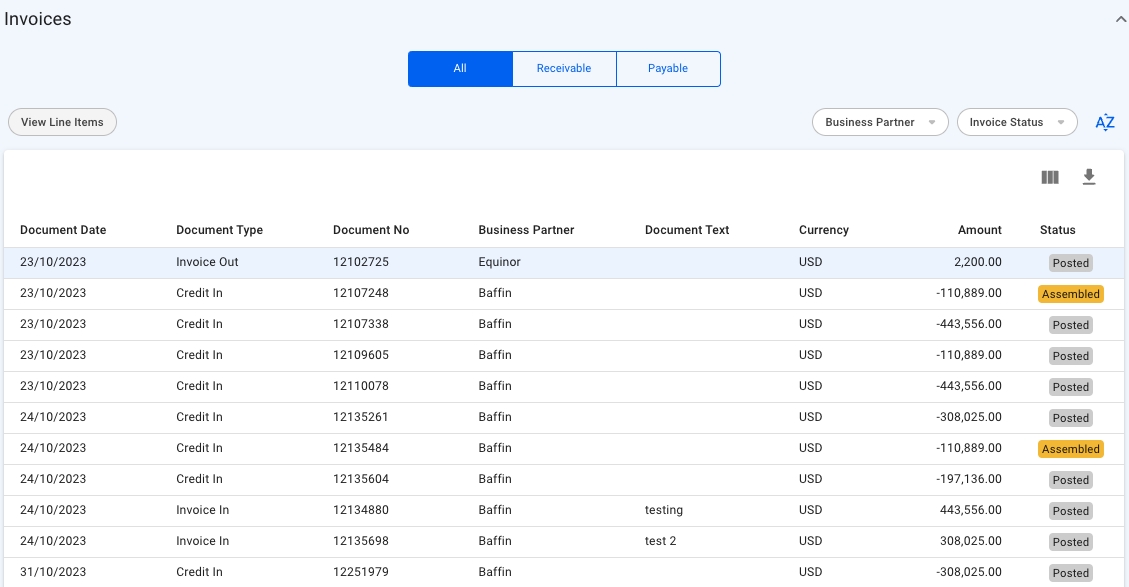Image resolution: width=1129 pixels, height=587 pixels.
Task: Open the Invoice Status filter dropdown
Action: pos(1016,122)
